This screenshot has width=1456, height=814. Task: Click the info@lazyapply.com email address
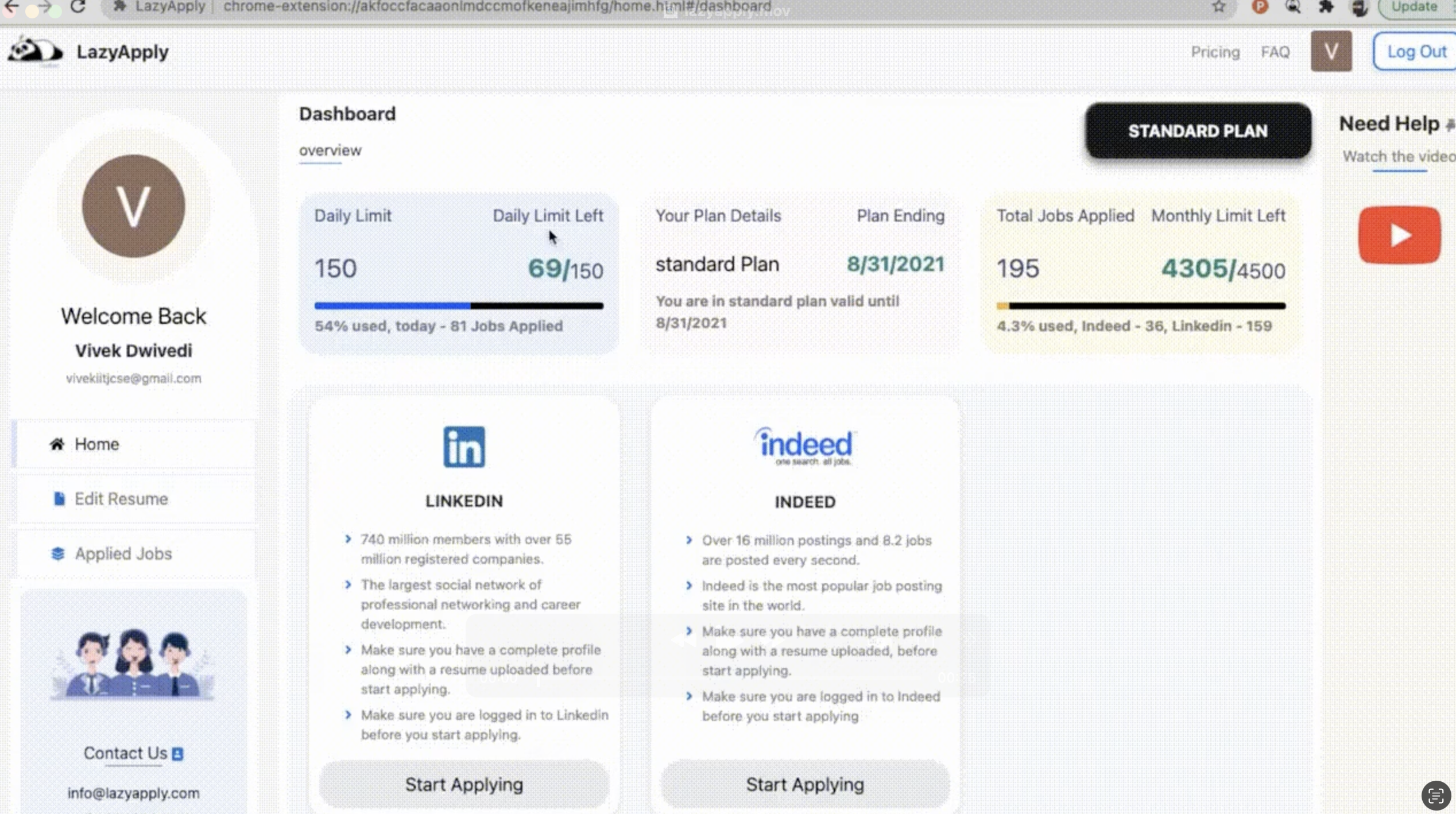pyautogui.click(x=133, y=793)
